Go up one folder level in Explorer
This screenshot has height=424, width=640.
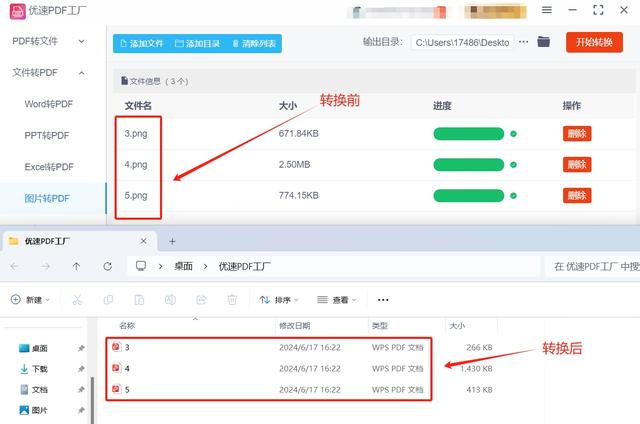(x=76, y=266)
